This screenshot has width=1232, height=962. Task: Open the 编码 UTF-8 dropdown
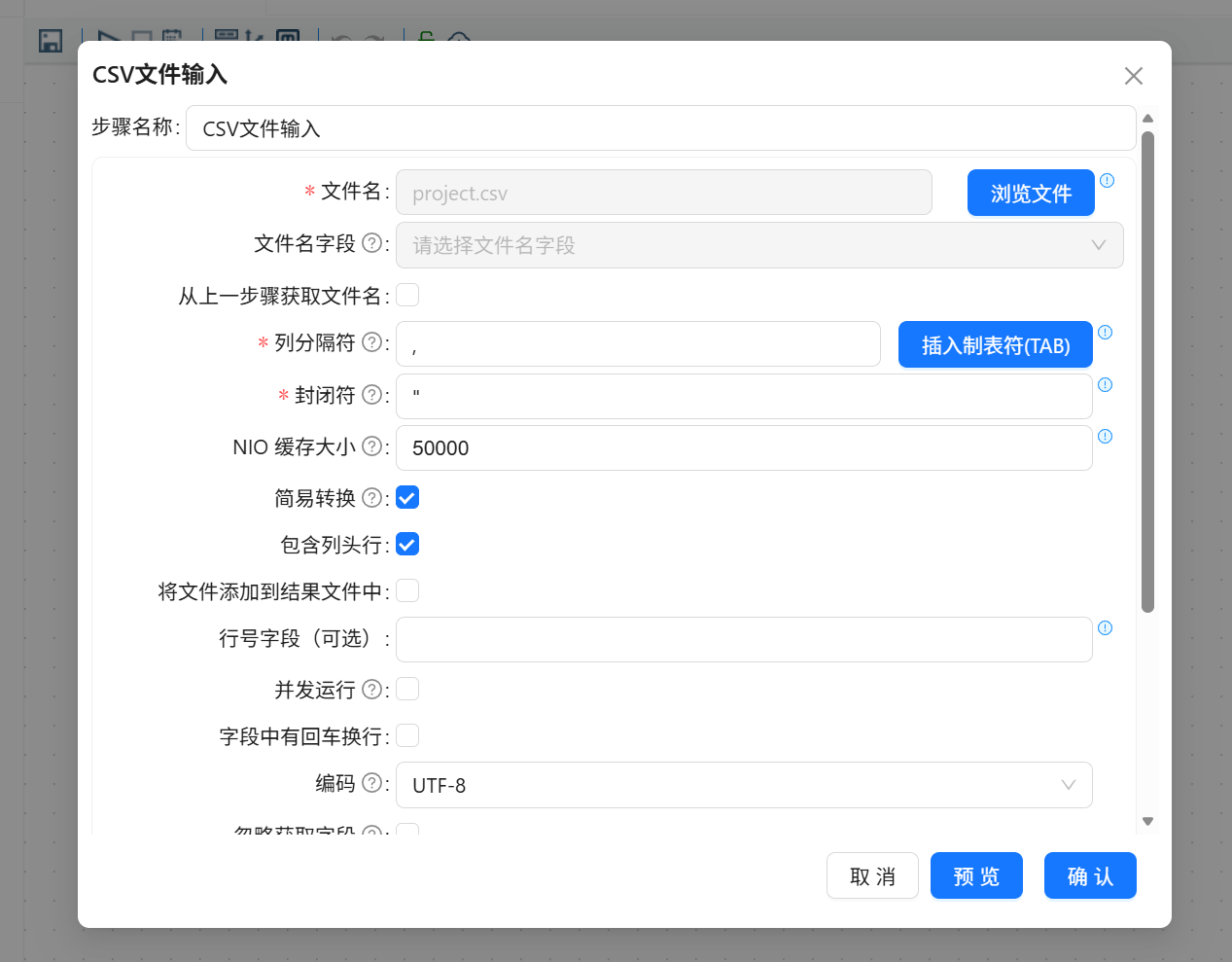744,785
